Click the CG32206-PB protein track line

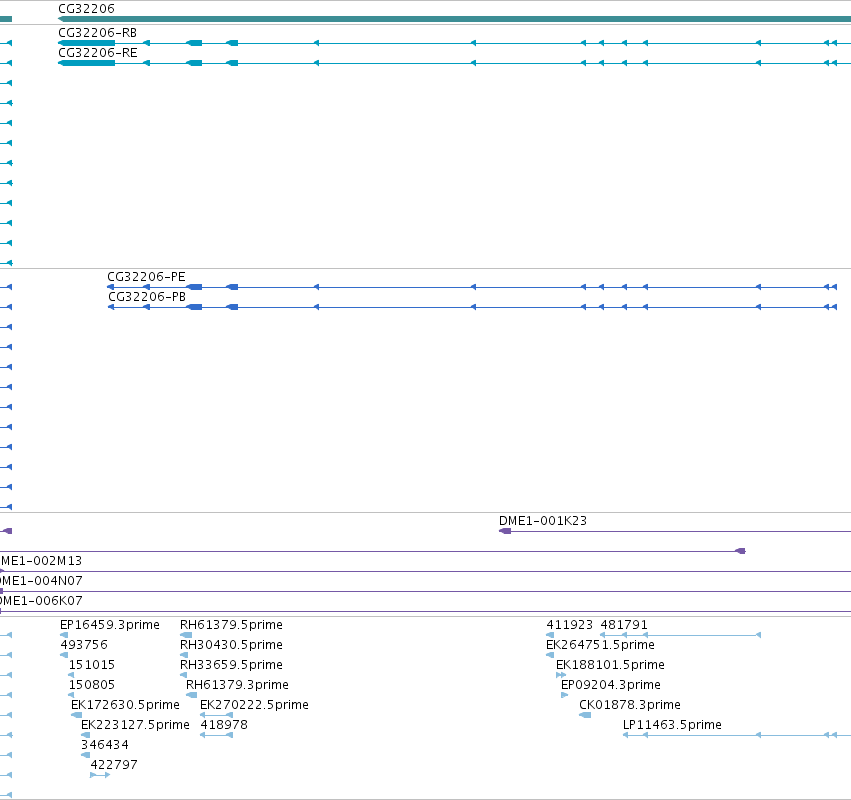click(x=472, y=307)
